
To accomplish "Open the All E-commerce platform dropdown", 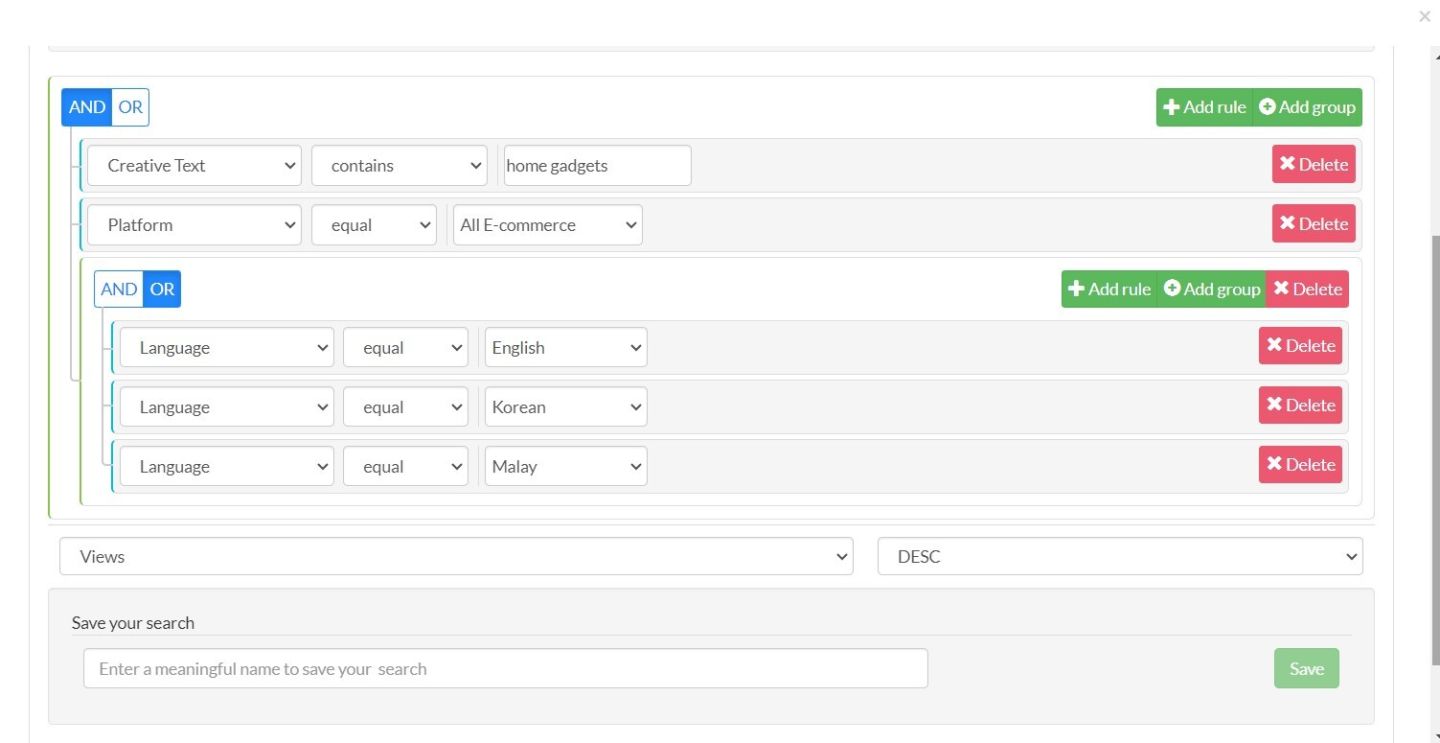I will click(547, 225).
